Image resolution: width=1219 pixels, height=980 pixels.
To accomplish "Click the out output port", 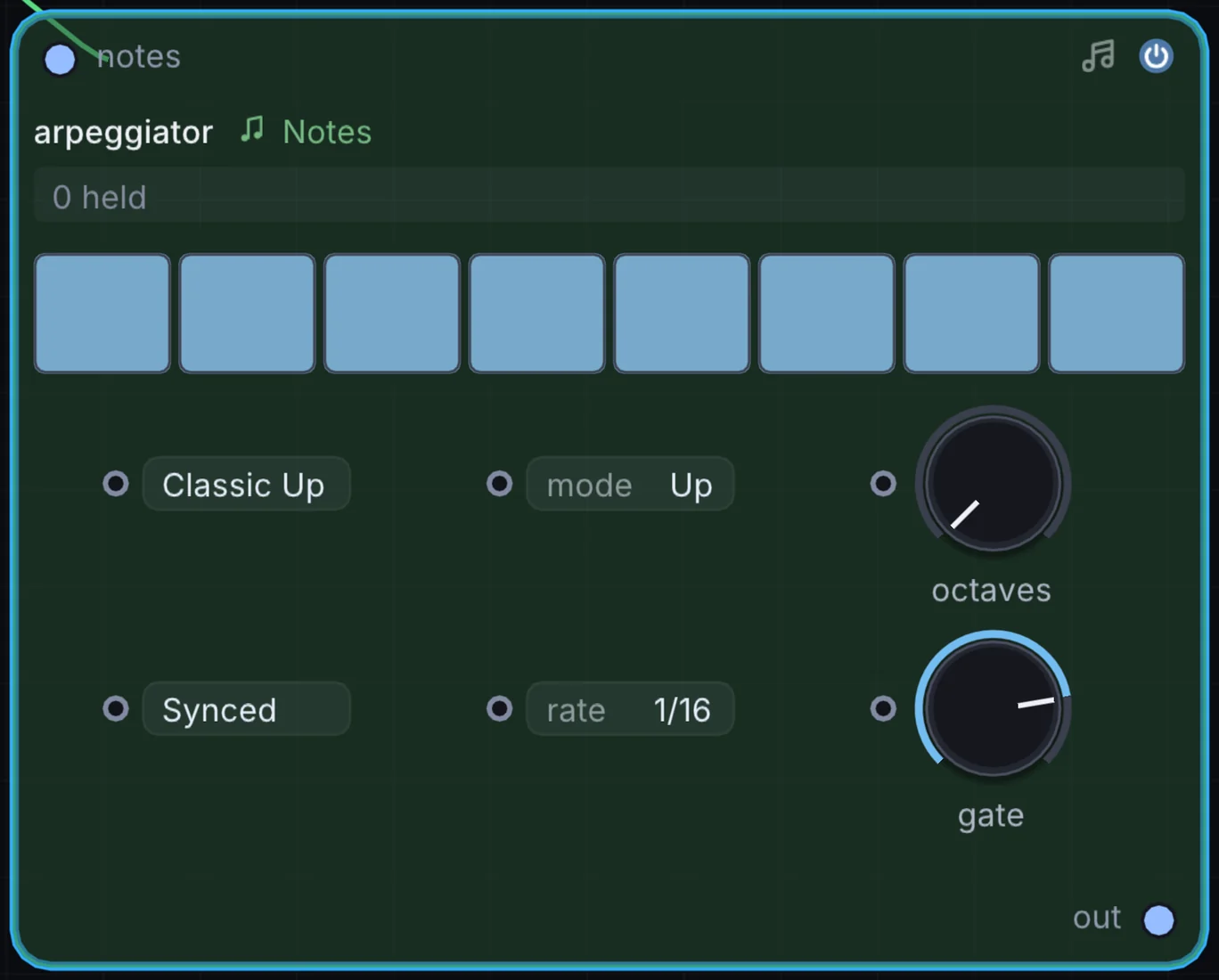I will coord(1158,919).
